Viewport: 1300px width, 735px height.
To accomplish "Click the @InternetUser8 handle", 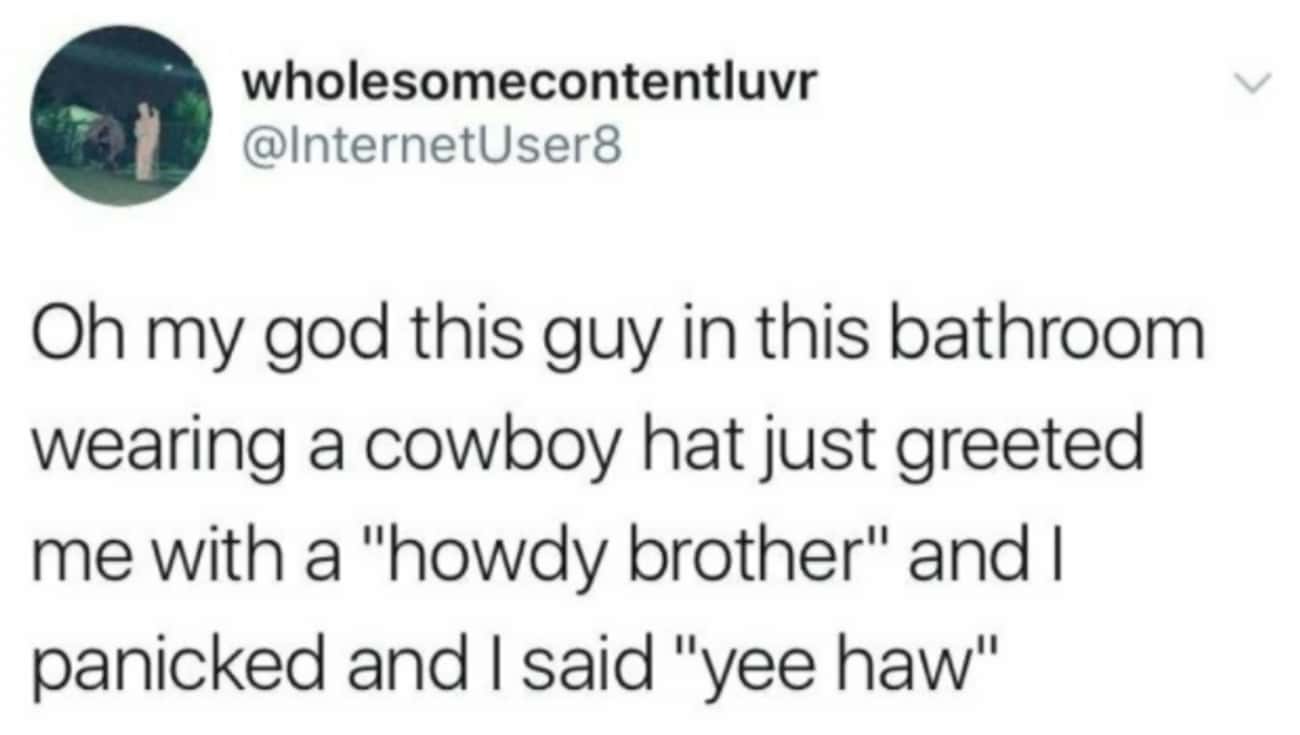I will pos(432,149).
